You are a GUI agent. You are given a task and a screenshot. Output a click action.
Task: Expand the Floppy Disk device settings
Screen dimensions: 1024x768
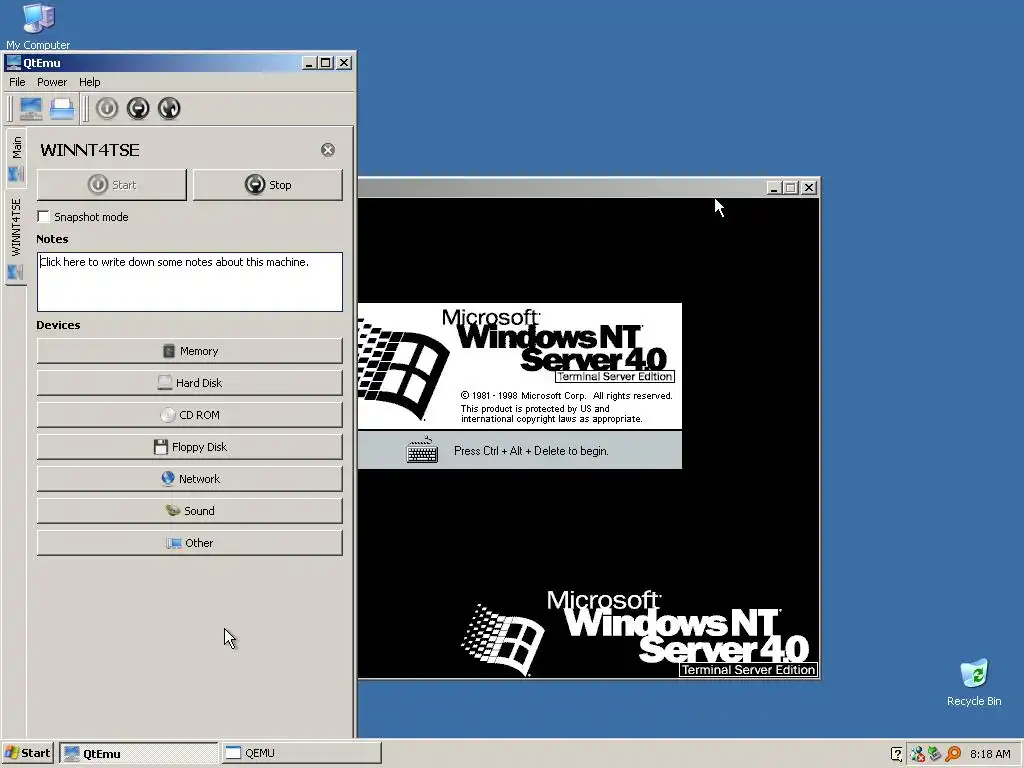[x=189, y=447]
